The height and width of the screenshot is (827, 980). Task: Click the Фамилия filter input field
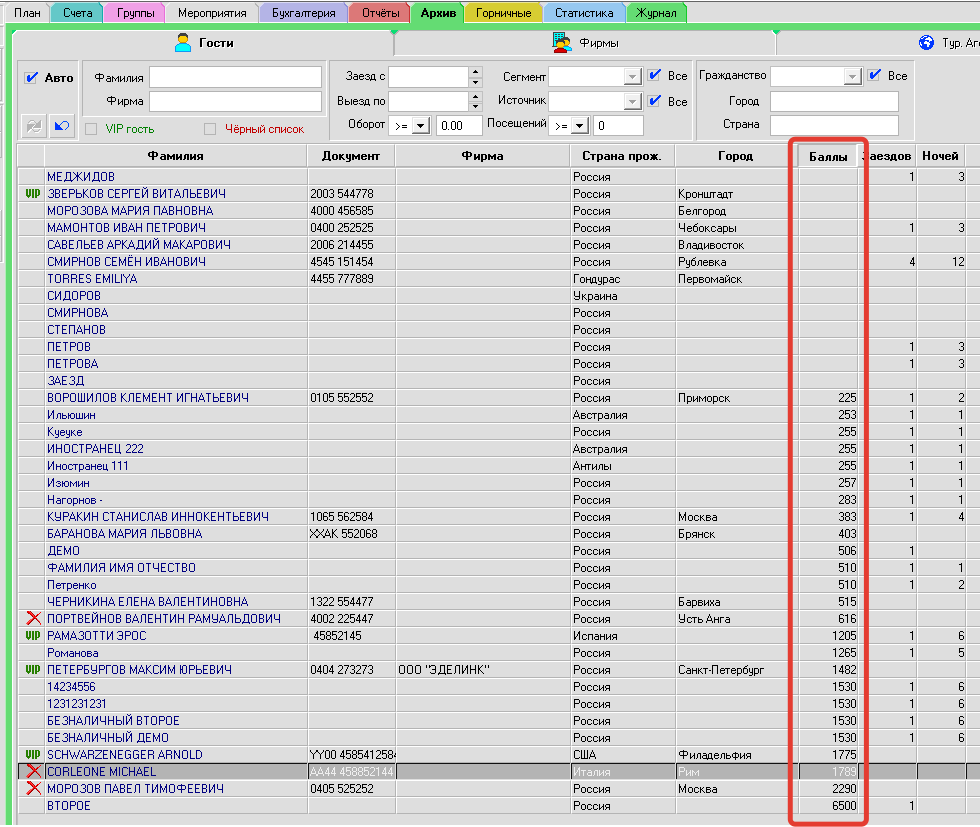[235, 77]
